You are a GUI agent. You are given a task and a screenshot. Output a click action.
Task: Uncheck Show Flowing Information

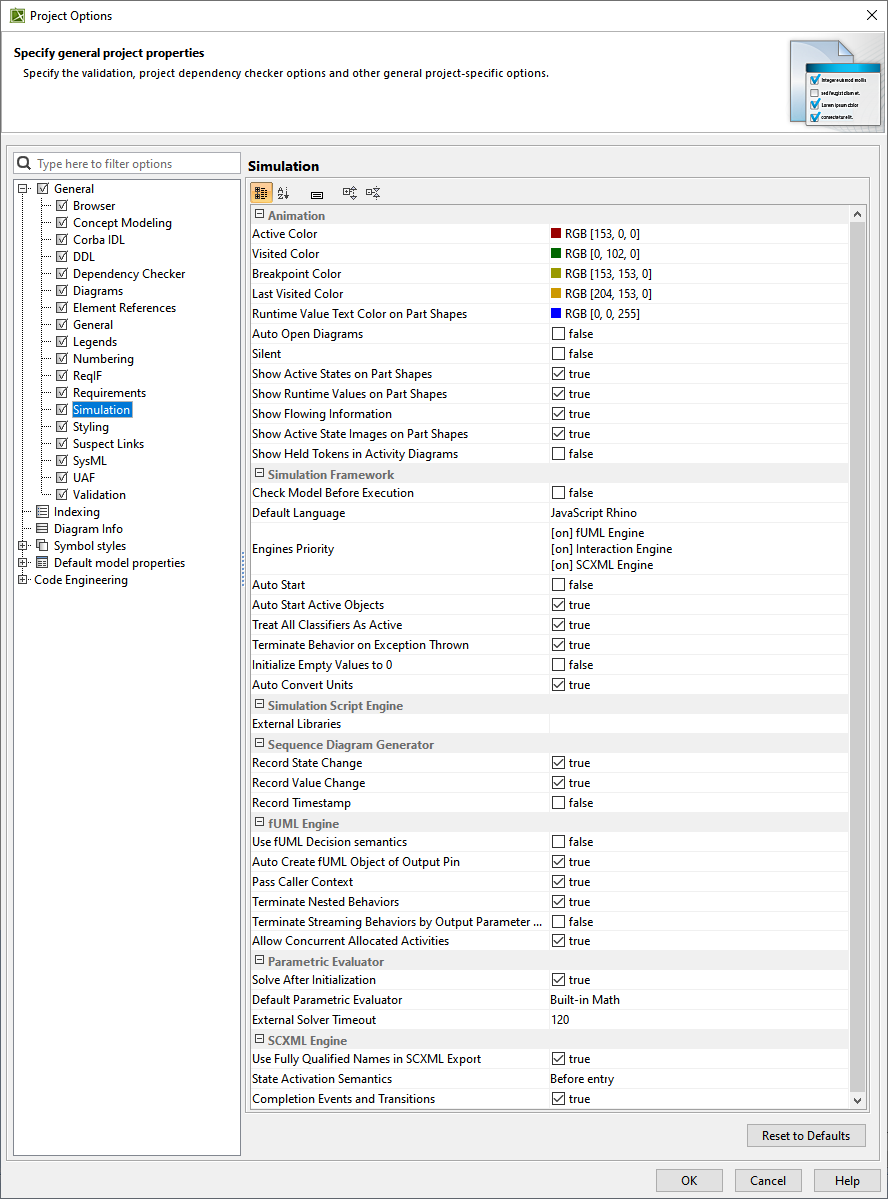[558, 414]
